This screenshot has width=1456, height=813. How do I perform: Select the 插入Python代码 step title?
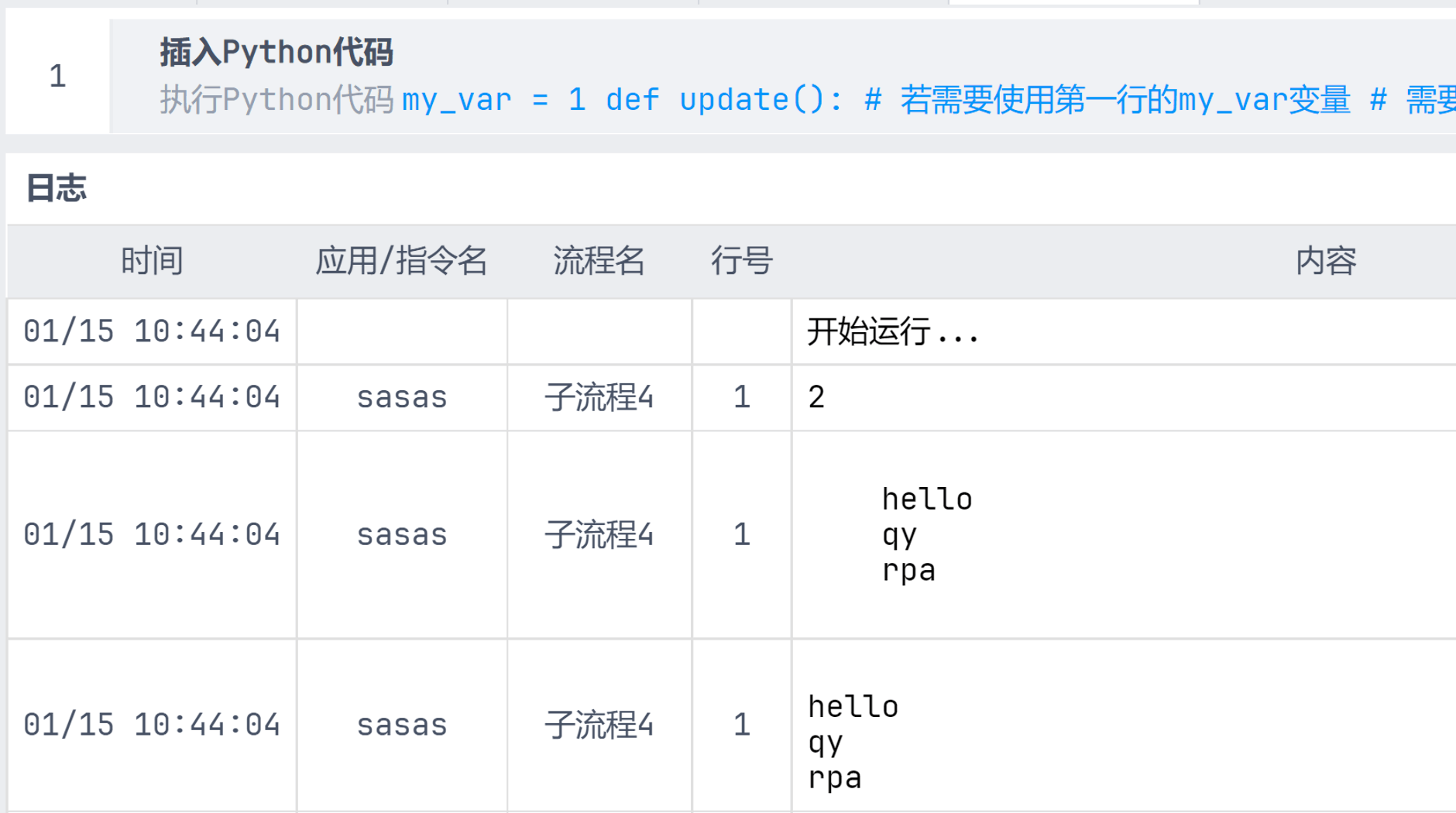tap(276, 53)
